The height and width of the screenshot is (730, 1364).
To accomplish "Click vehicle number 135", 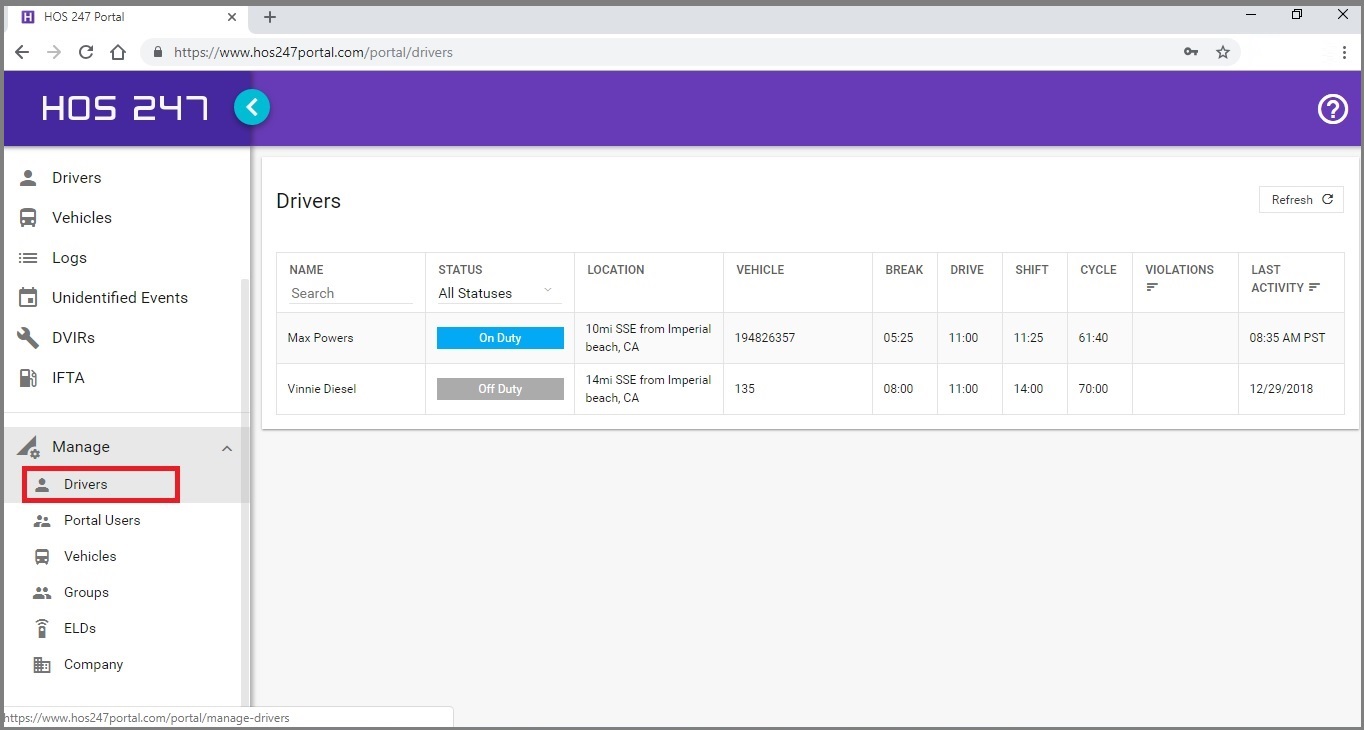I will tap(745, 389).
